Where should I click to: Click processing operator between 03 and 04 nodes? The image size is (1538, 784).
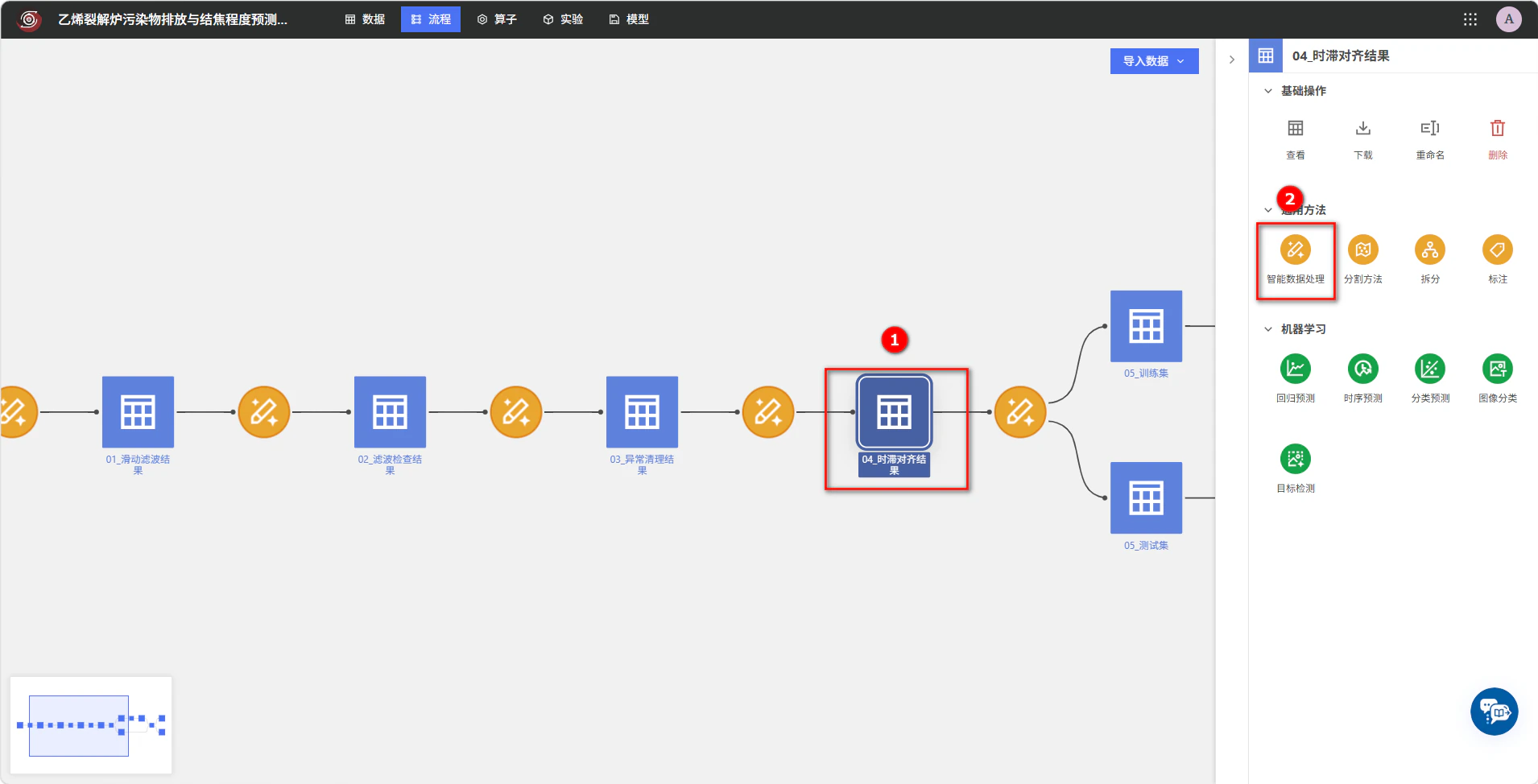768,412
